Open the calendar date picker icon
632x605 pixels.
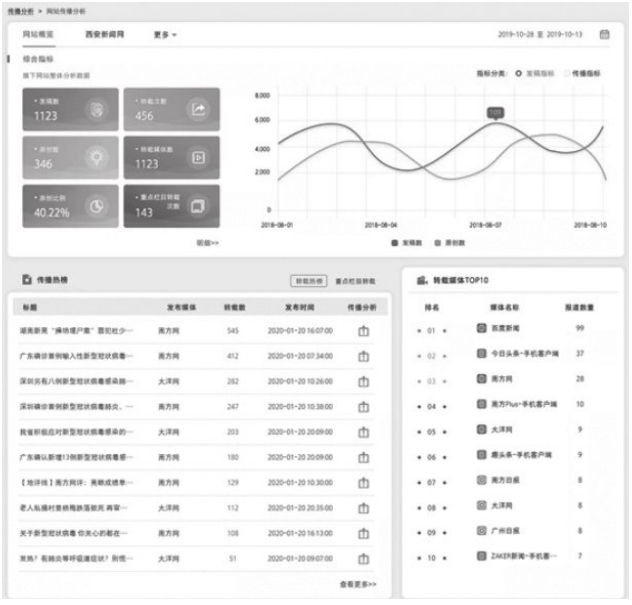pos(604,35)
